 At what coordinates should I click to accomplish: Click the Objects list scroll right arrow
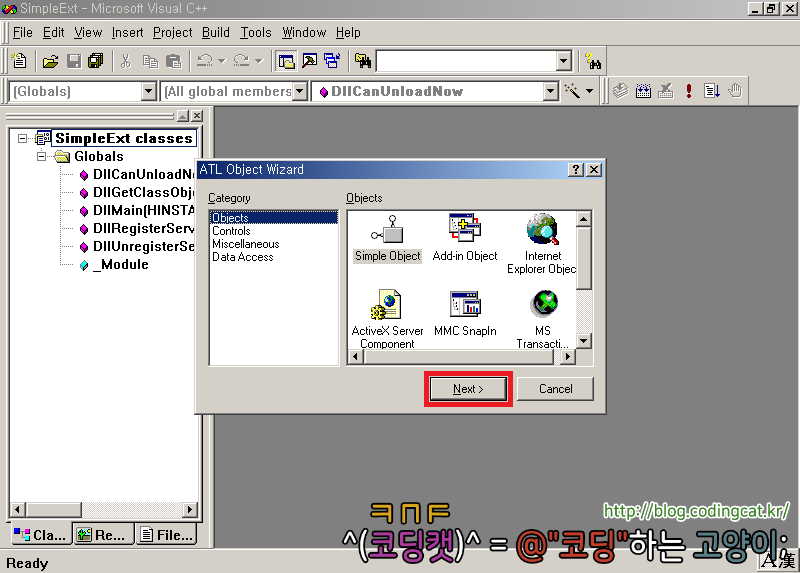pos(567,356)
